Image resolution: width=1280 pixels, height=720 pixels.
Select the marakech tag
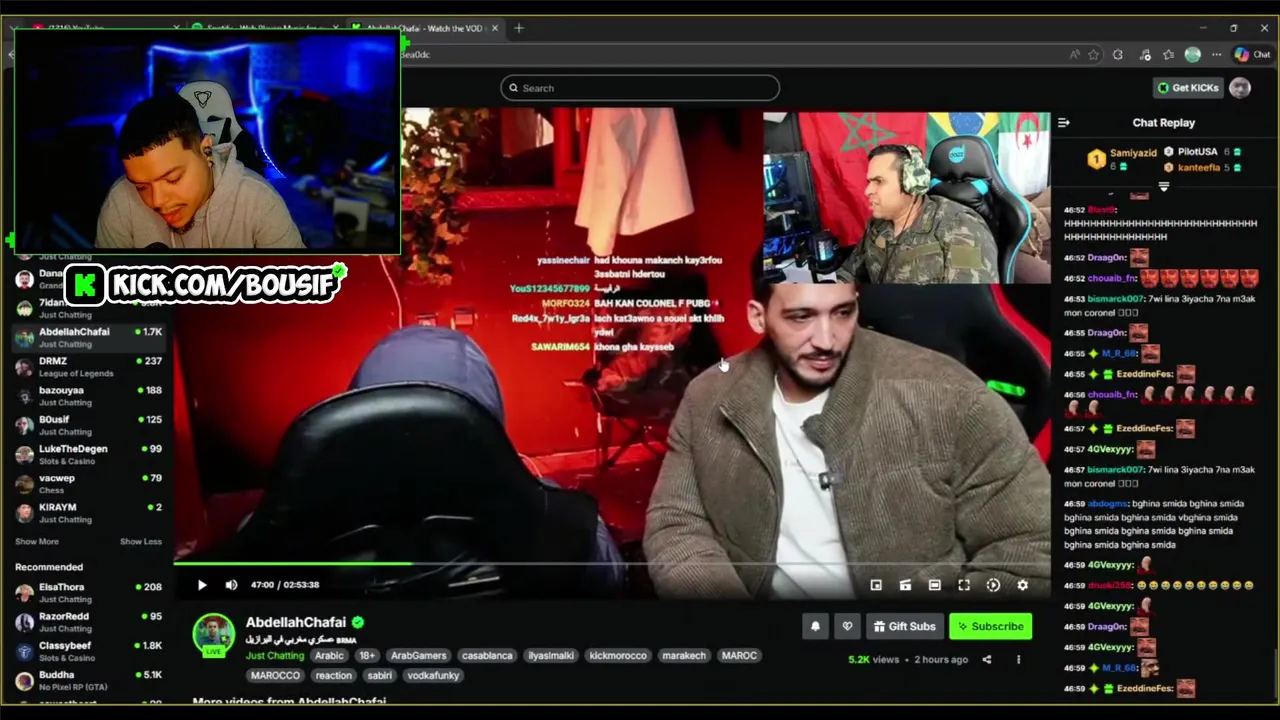click(x=684, y=656)
